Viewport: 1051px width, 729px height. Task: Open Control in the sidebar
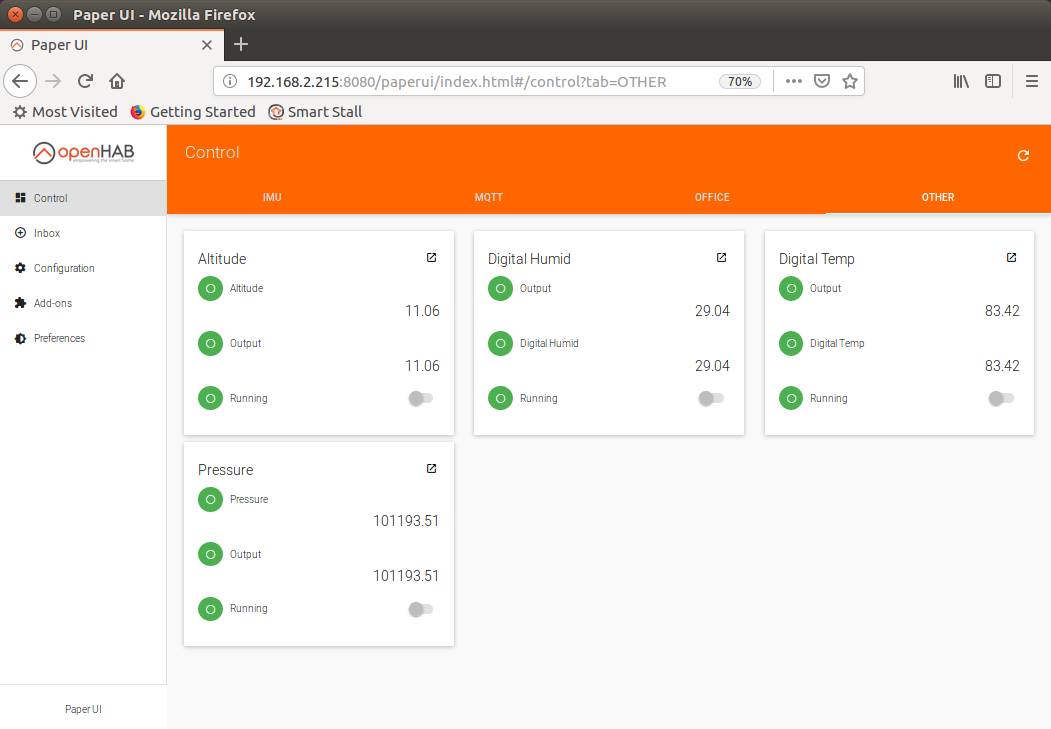[83, 198]
